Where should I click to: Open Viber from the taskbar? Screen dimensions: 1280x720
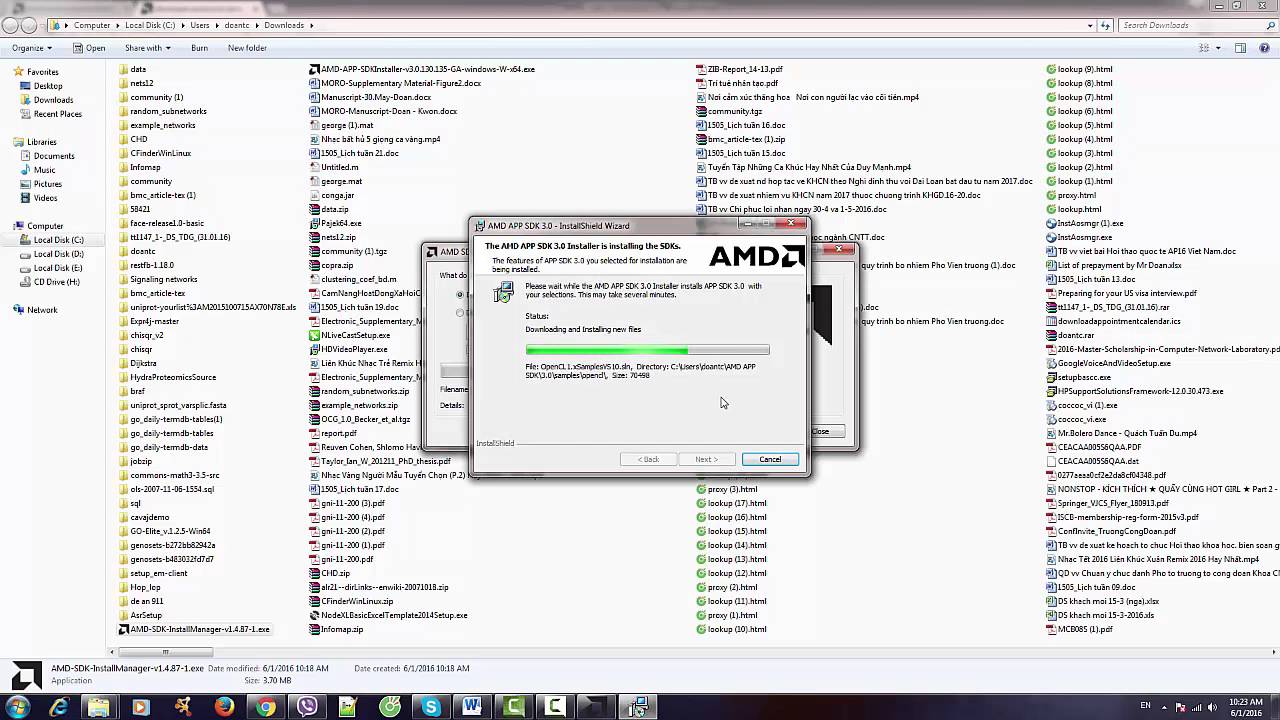307,706
